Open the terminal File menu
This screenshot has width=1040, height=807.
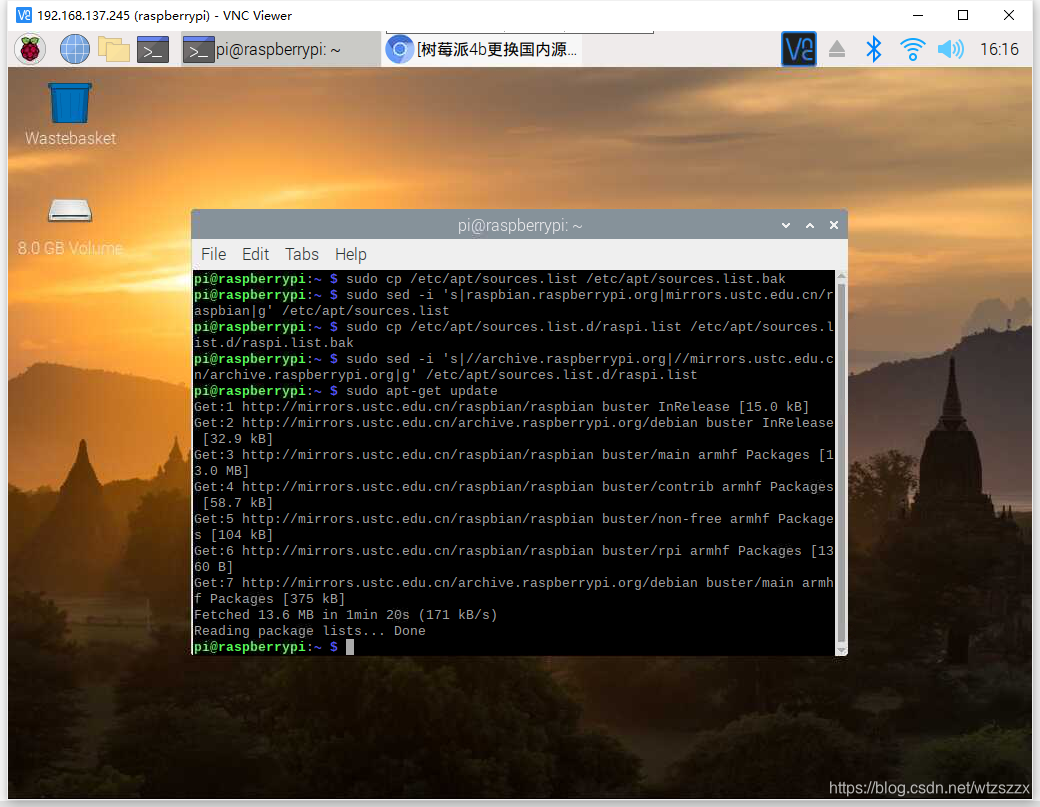214,254
